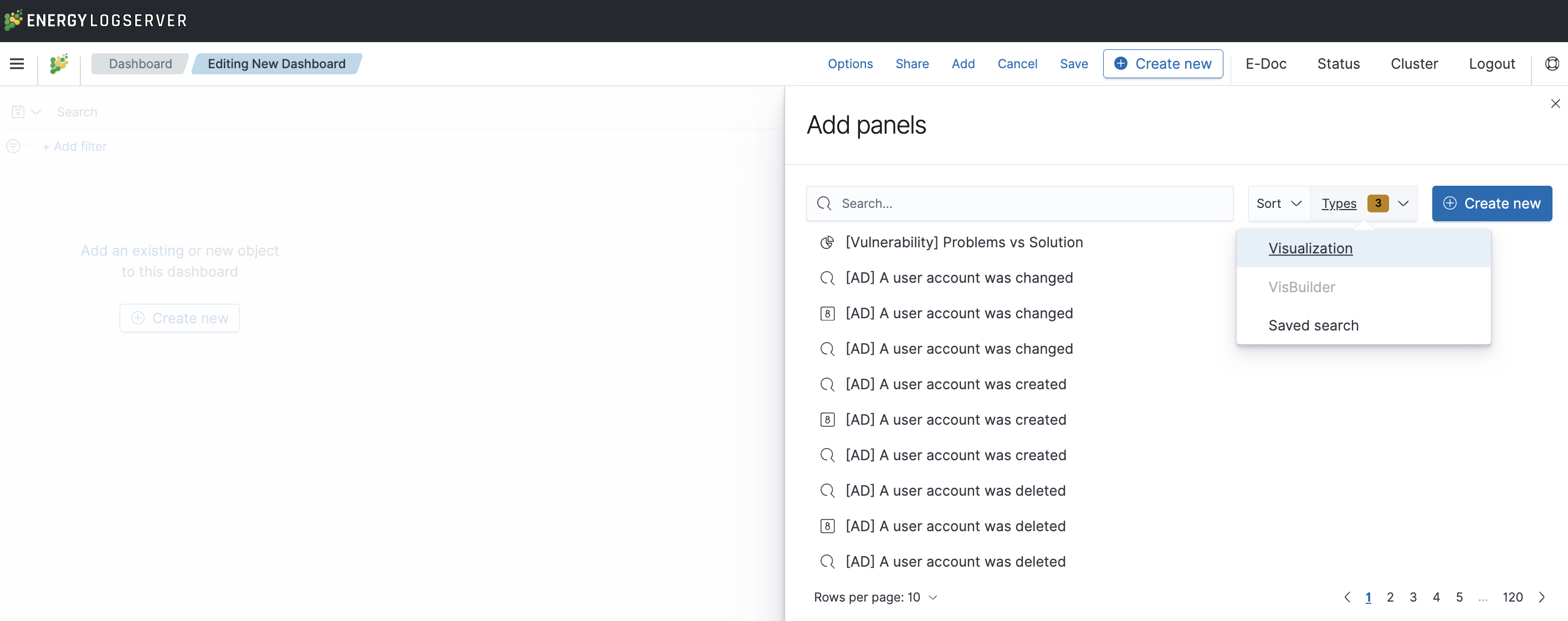The image size is (1568, 621).
Task: Toggle the Saved search type filter
Action: tap(1313, 325)
